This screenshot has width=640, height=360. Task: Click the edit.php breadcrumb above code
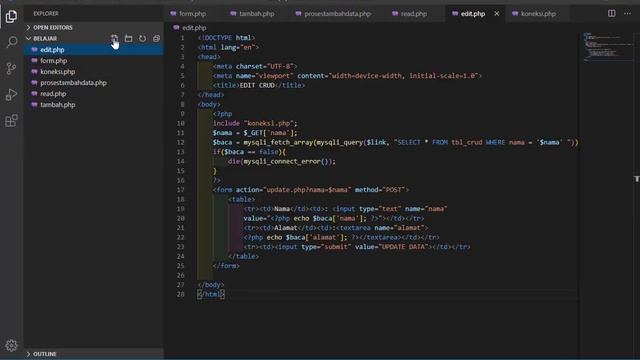click(x=190, y=28)
